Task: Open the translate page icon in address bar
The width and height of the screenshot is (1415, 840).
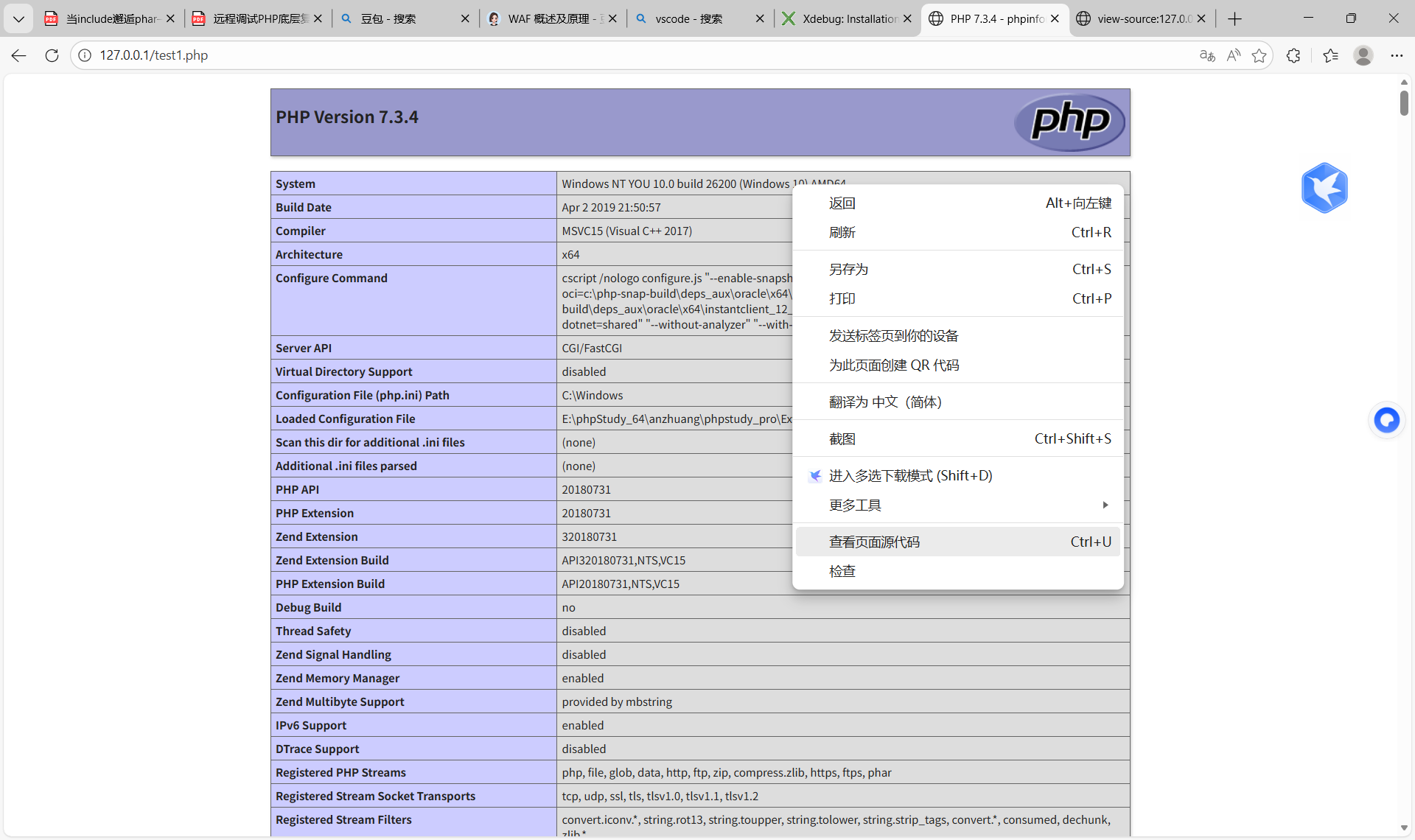Action: coord(1207,55)
